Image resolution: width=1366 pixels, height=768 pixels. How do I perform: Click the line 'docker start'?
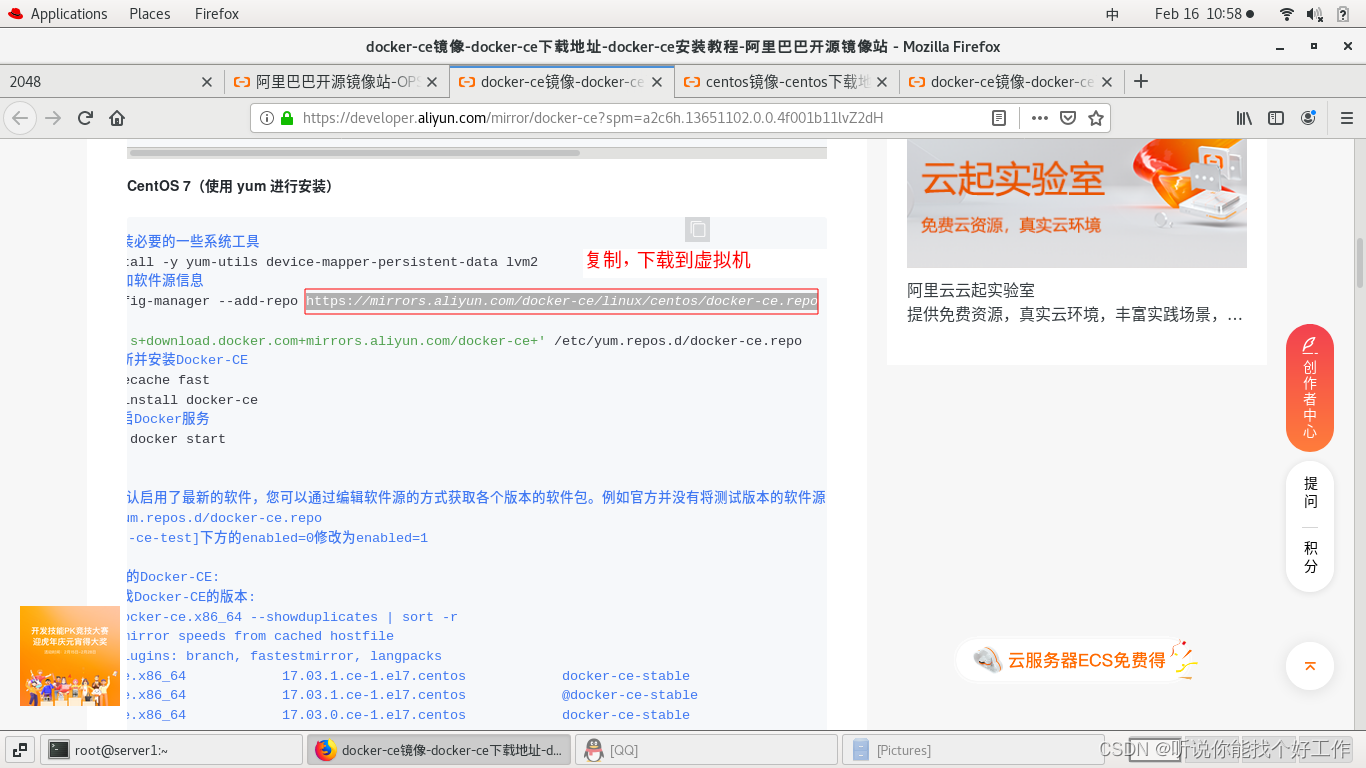(177, 439)
